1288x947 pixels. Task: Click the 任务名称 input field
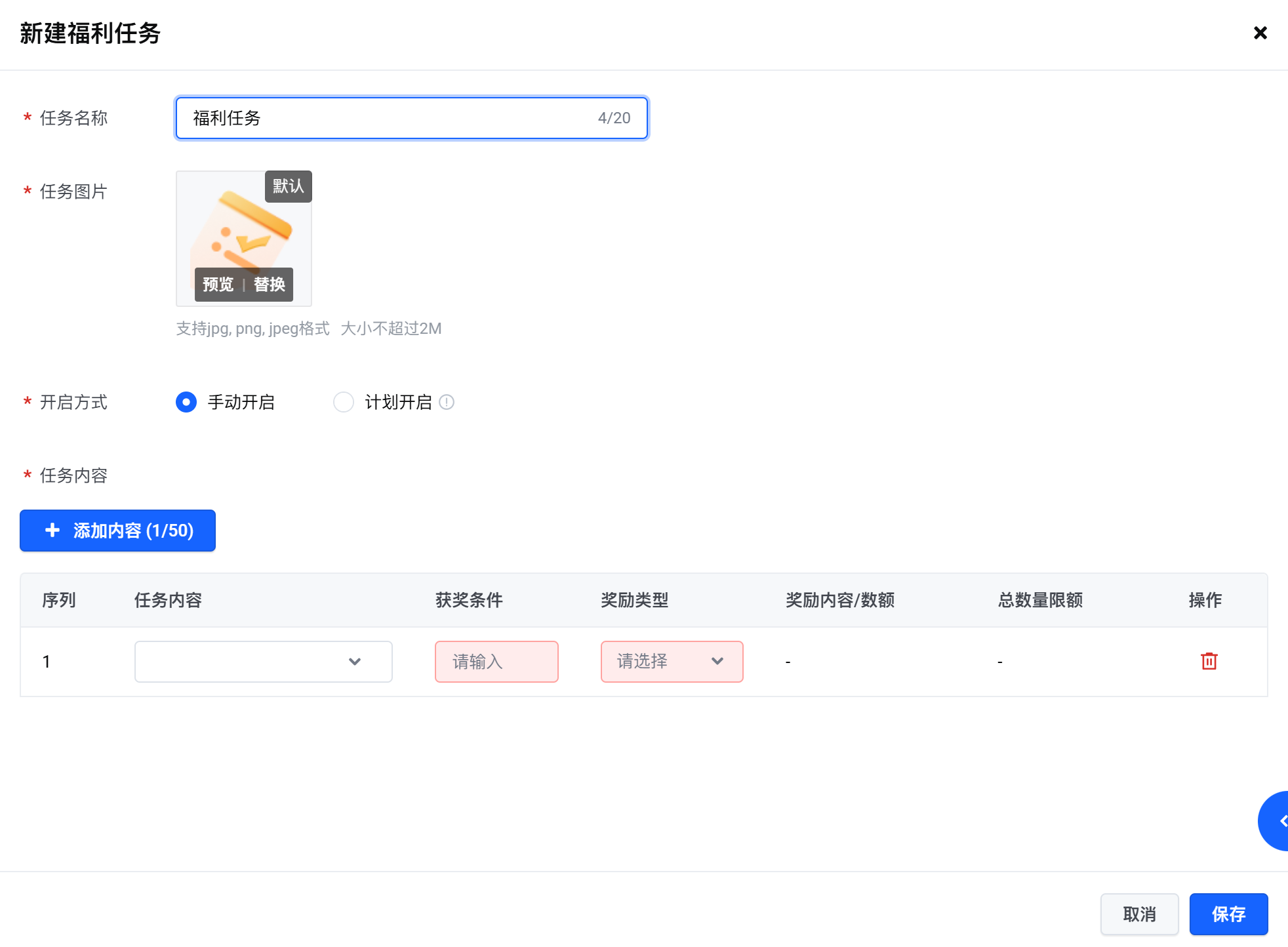[393, 118]
